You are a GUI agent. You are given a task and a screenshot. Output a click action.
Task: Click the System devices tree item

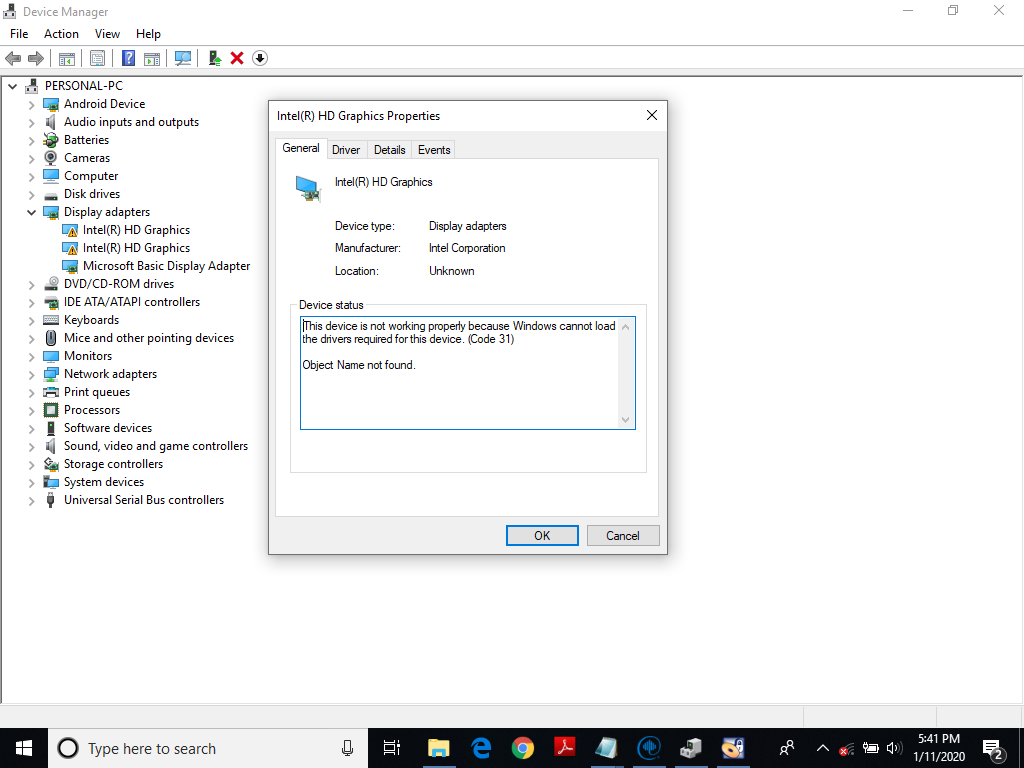pyautogui.click(x=104, y=482)
